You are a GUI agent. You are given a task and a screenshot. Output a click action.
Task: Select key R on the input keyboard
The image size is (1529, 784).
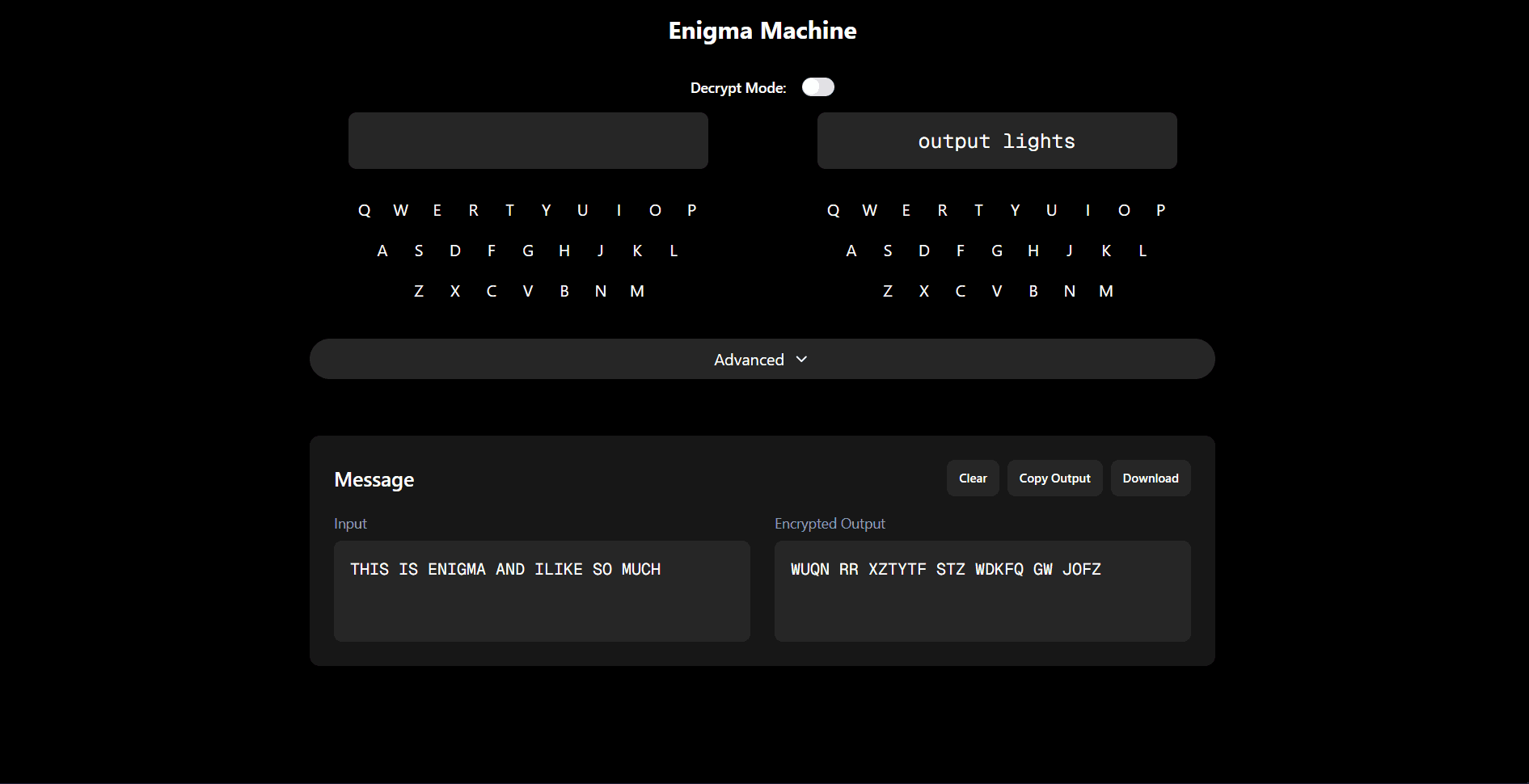[x=474, y=210]
